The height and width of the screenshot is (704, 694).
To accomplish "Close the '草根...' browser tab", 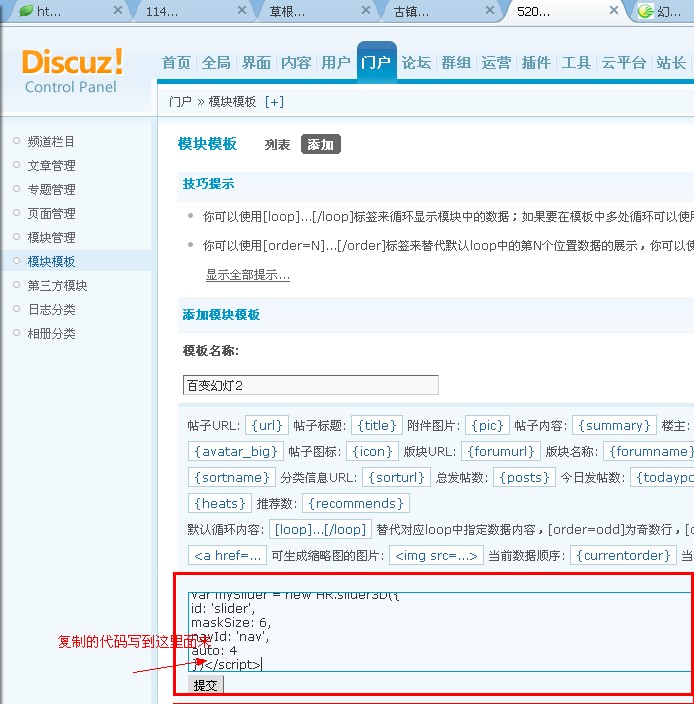I will point(366,10).
